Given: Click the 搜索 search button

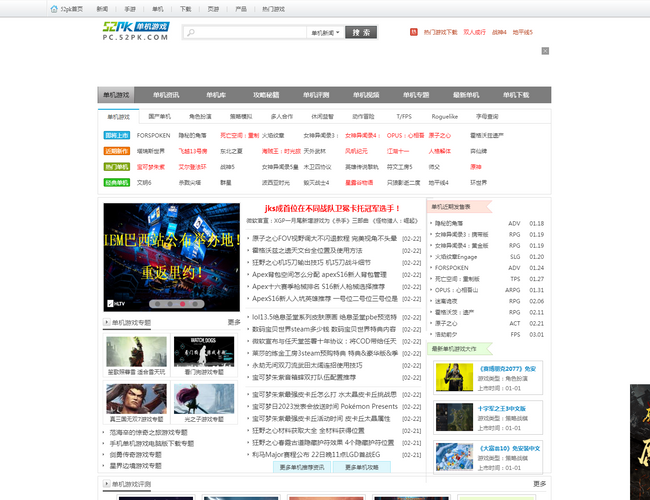Looking at the screenshot, I should point(361,32).
